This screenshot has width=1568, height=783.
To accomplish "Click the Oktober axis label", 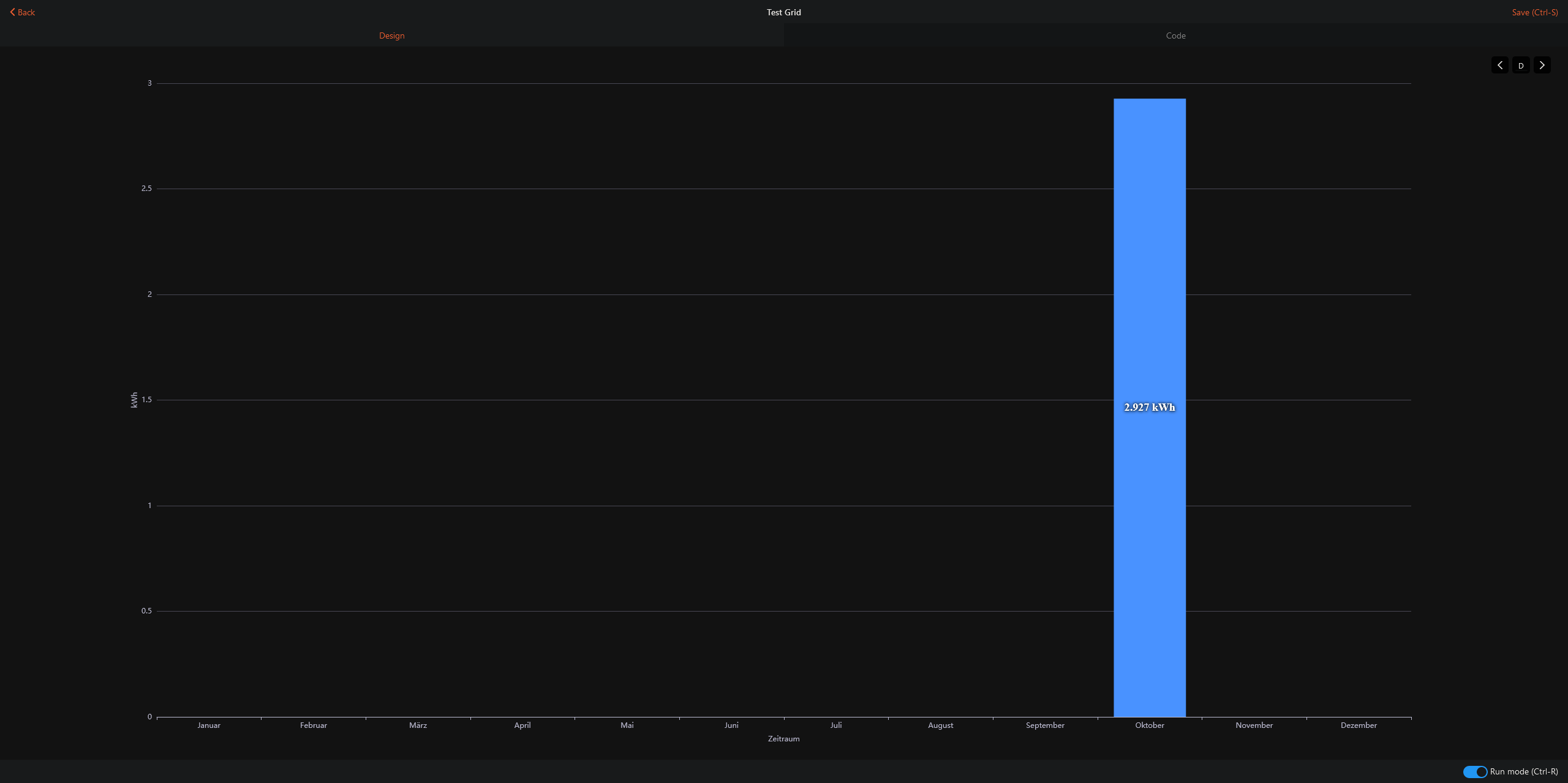I will (x=1149, y=725).
